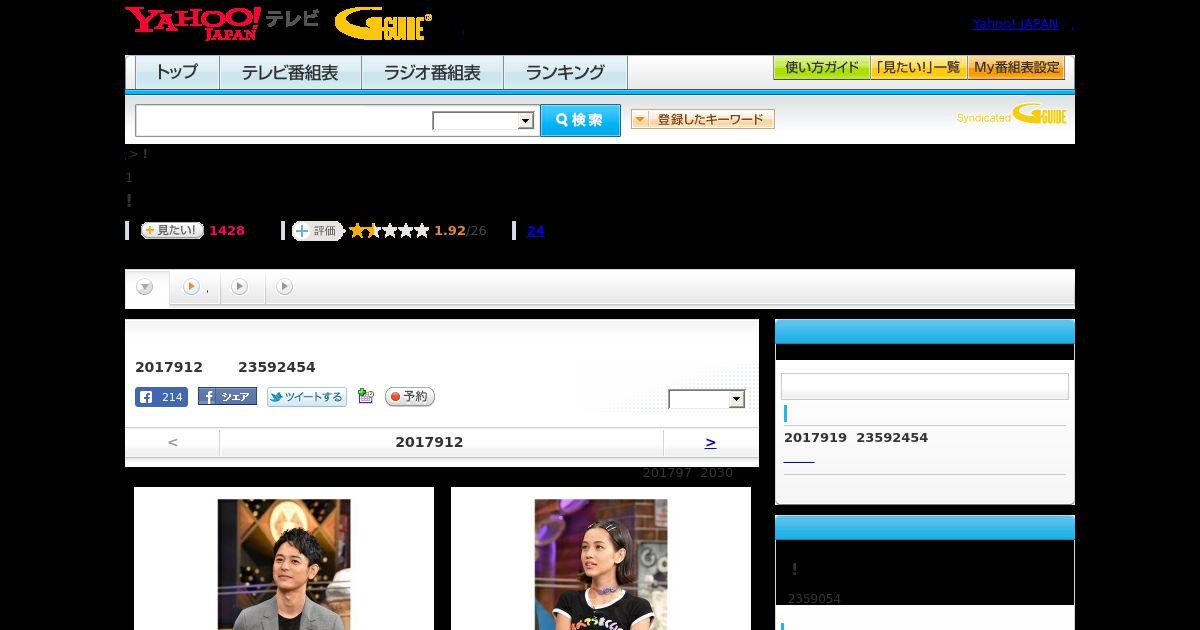The width and height of the screenshot is (1200, 630).
Task: Click the right sidebar text field
Action: [x=924, y=386]
